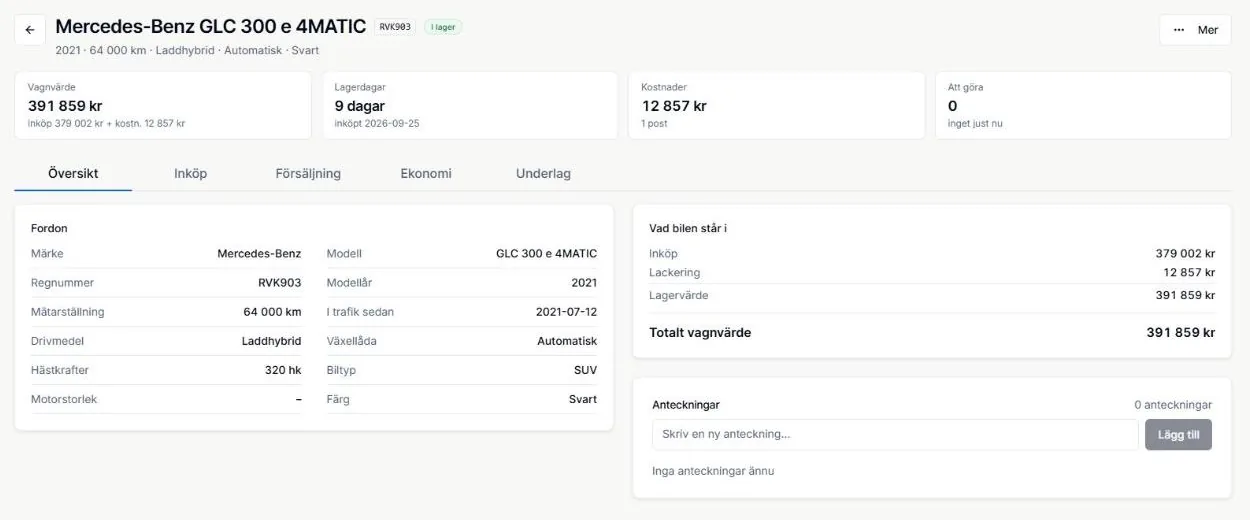Click the Totalt vagnvärde row
The image size is (1250, 520).
point(932,332)
